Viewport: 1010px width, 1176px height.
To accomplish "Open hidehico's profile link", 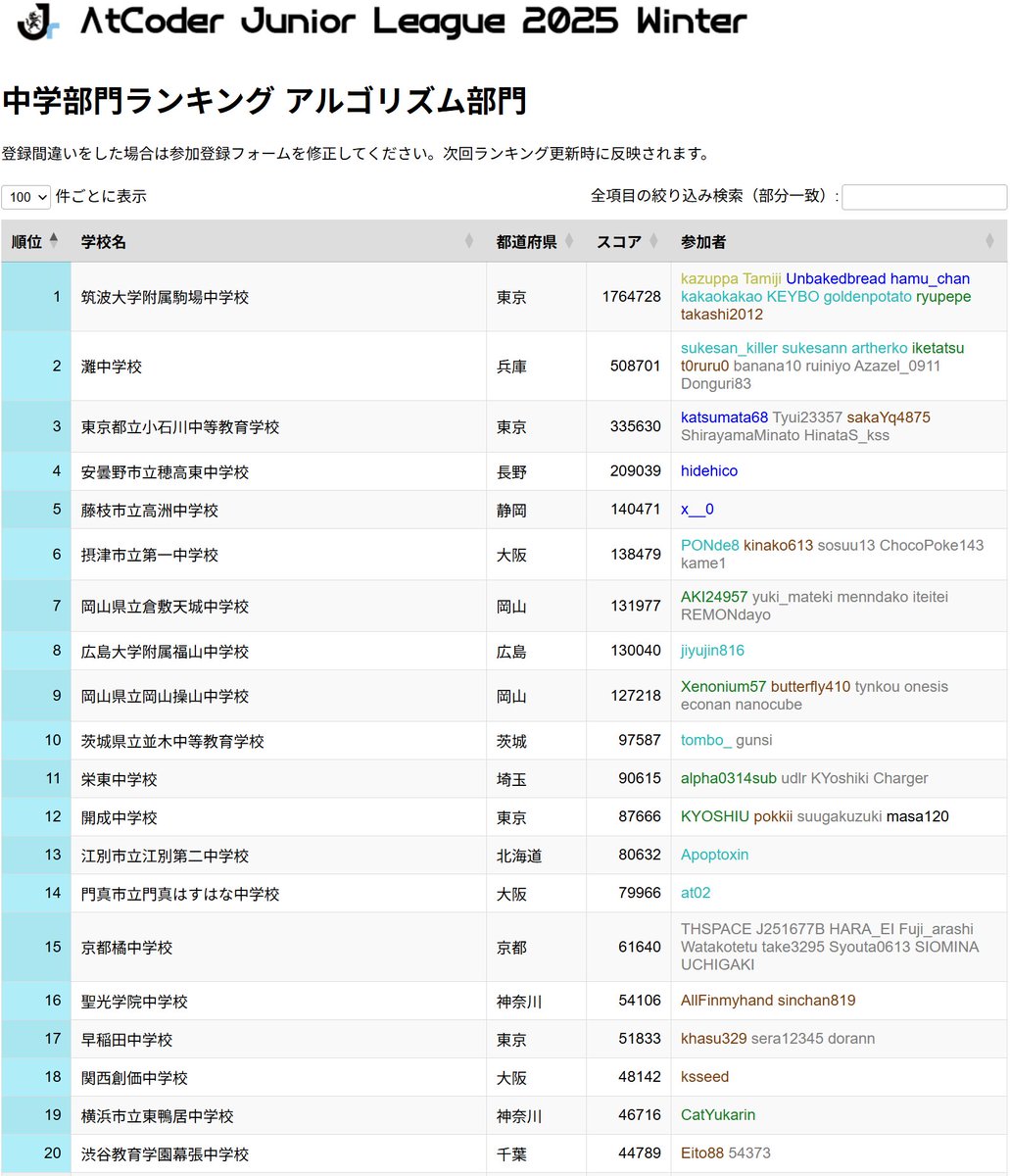I will pos(708,471).
